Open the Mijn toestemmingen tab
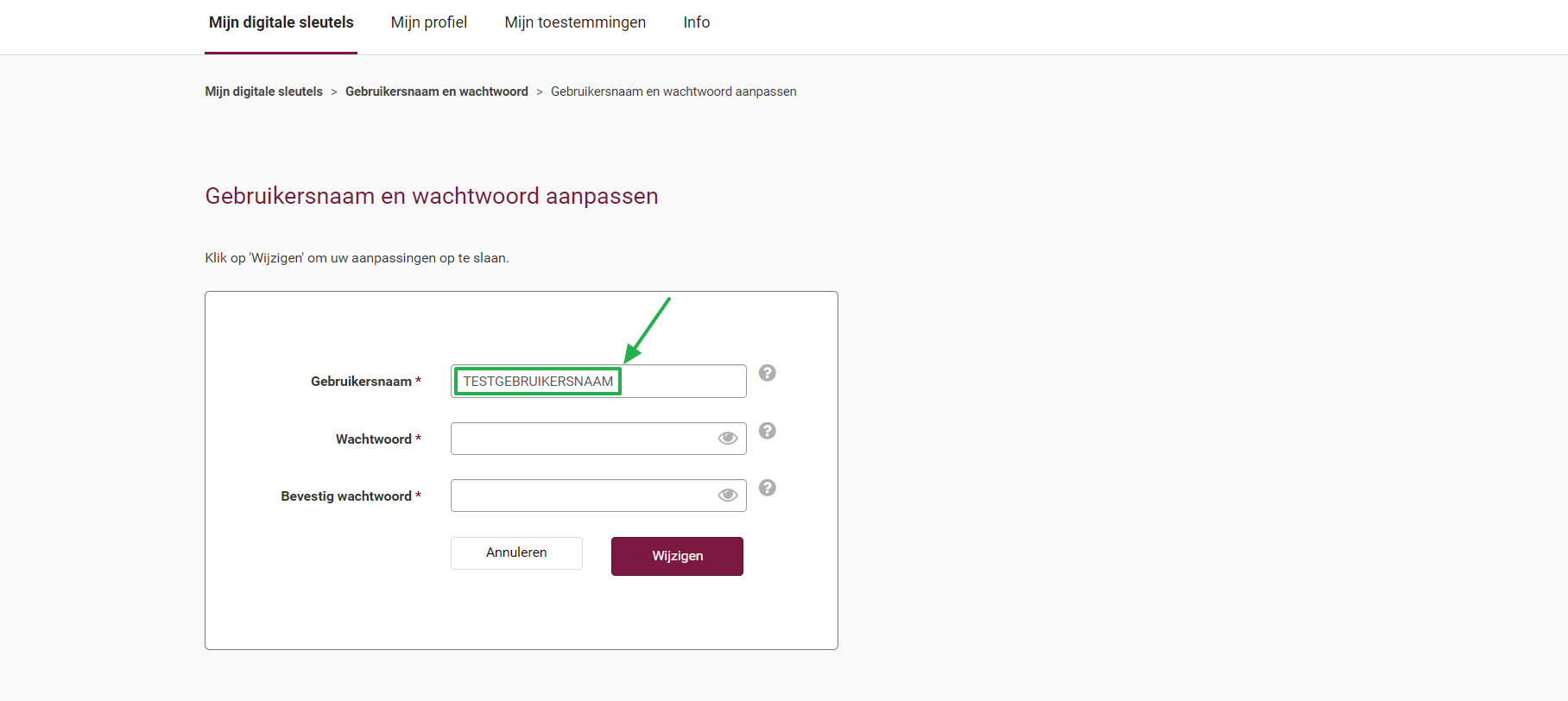The height and width of the screenshot is (701, 1568). [575, 22]
